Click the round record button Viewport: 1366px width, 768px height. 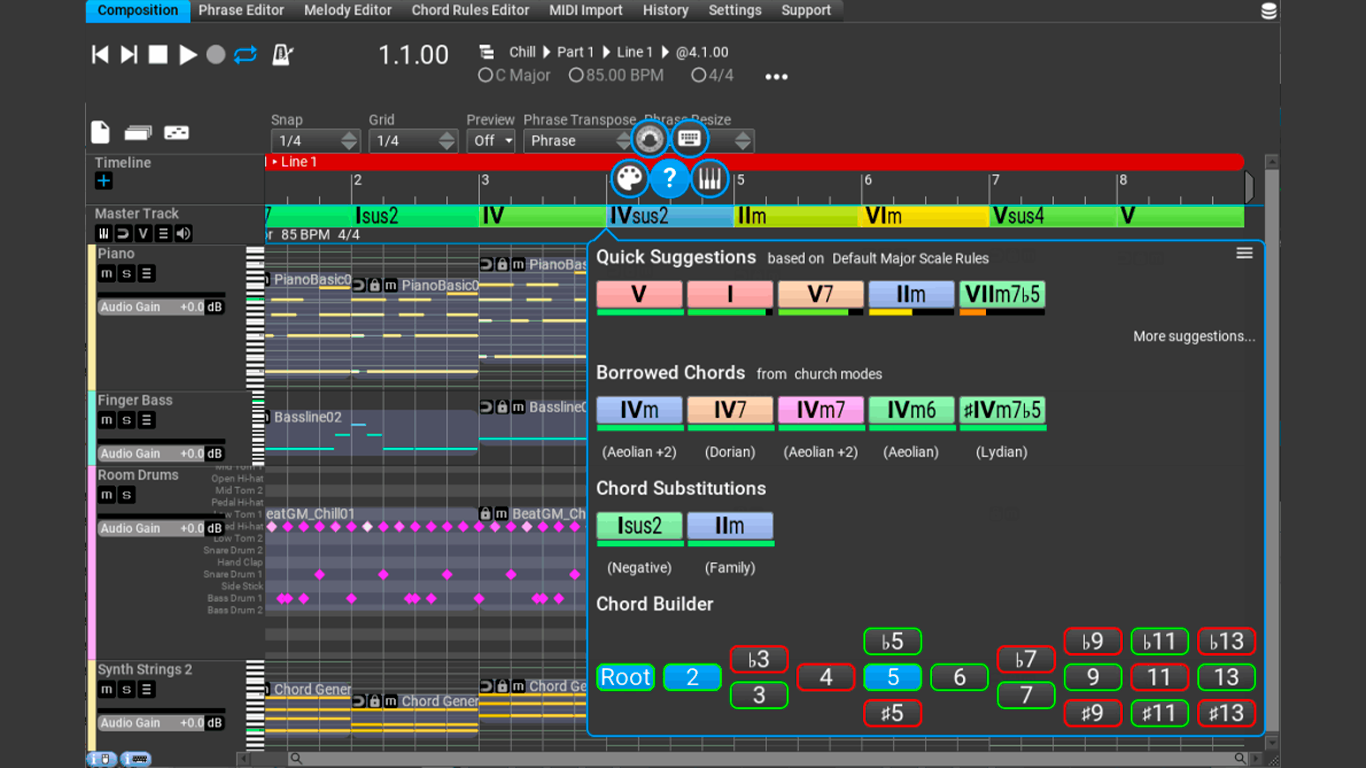tap(216, 55)
